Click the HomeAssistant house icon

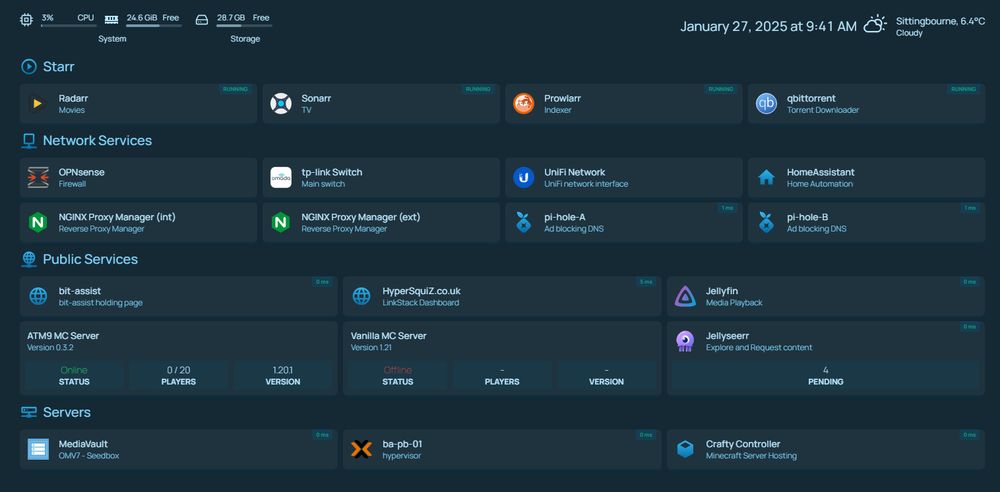pyautogui.click(x=766, y=177)
